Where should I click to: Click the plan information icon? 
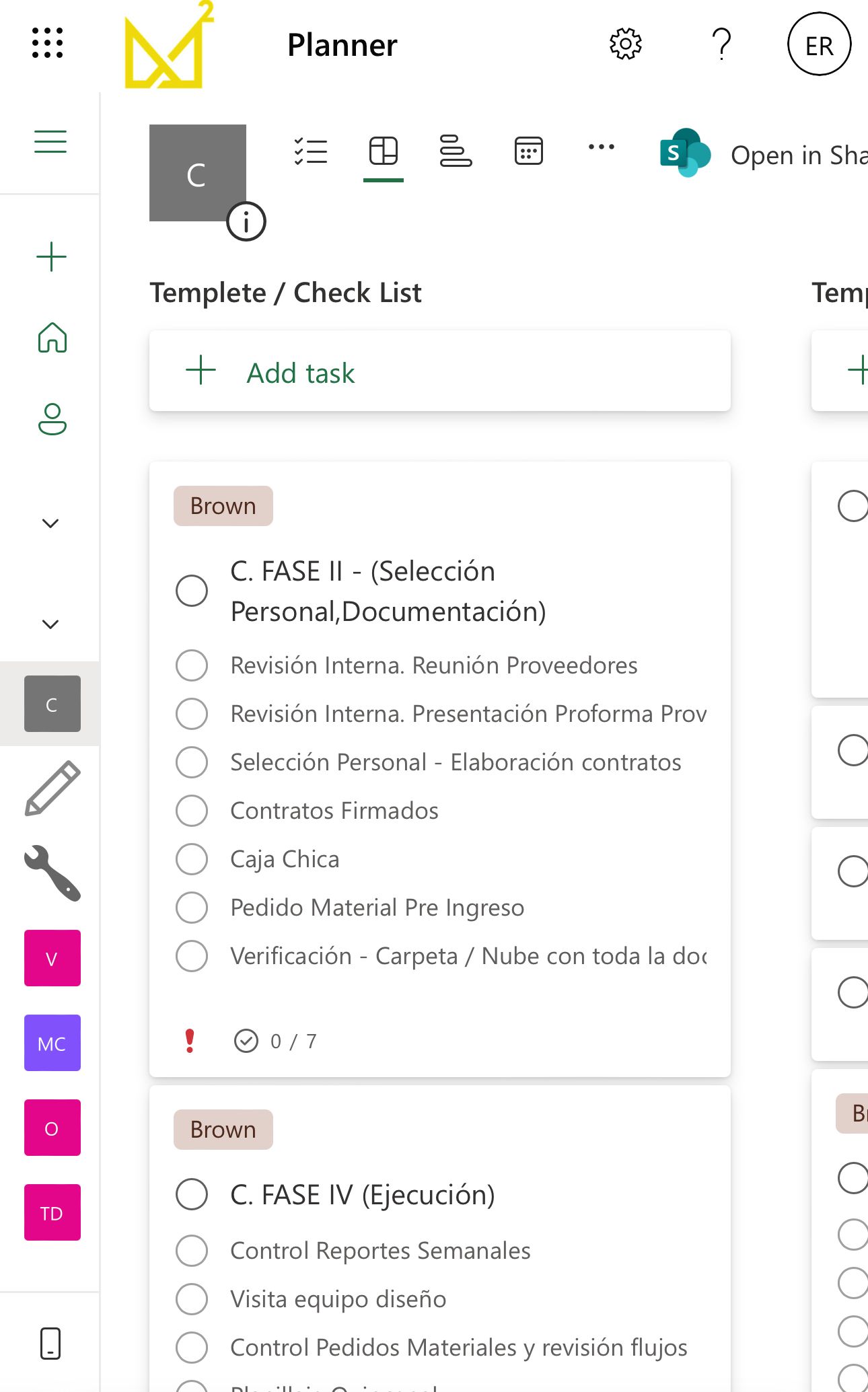246,221
